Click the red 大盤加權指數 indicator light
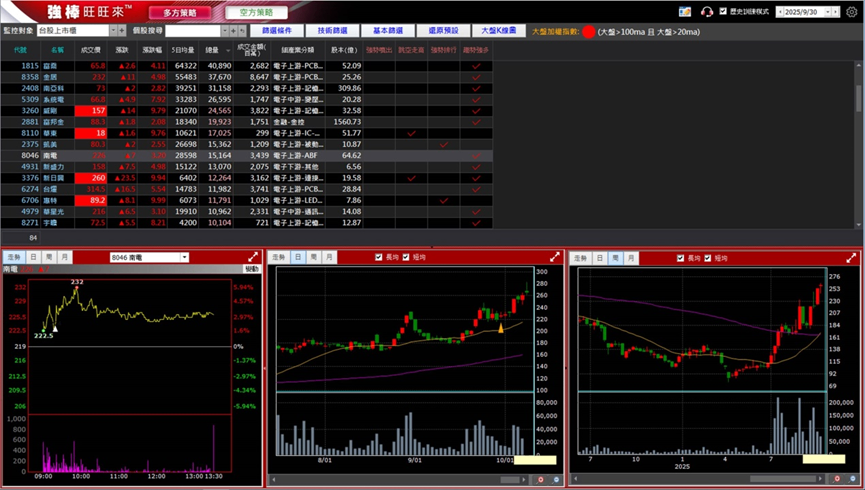The height and width of the screenshot is (490, 865). (x=588, y=32)
